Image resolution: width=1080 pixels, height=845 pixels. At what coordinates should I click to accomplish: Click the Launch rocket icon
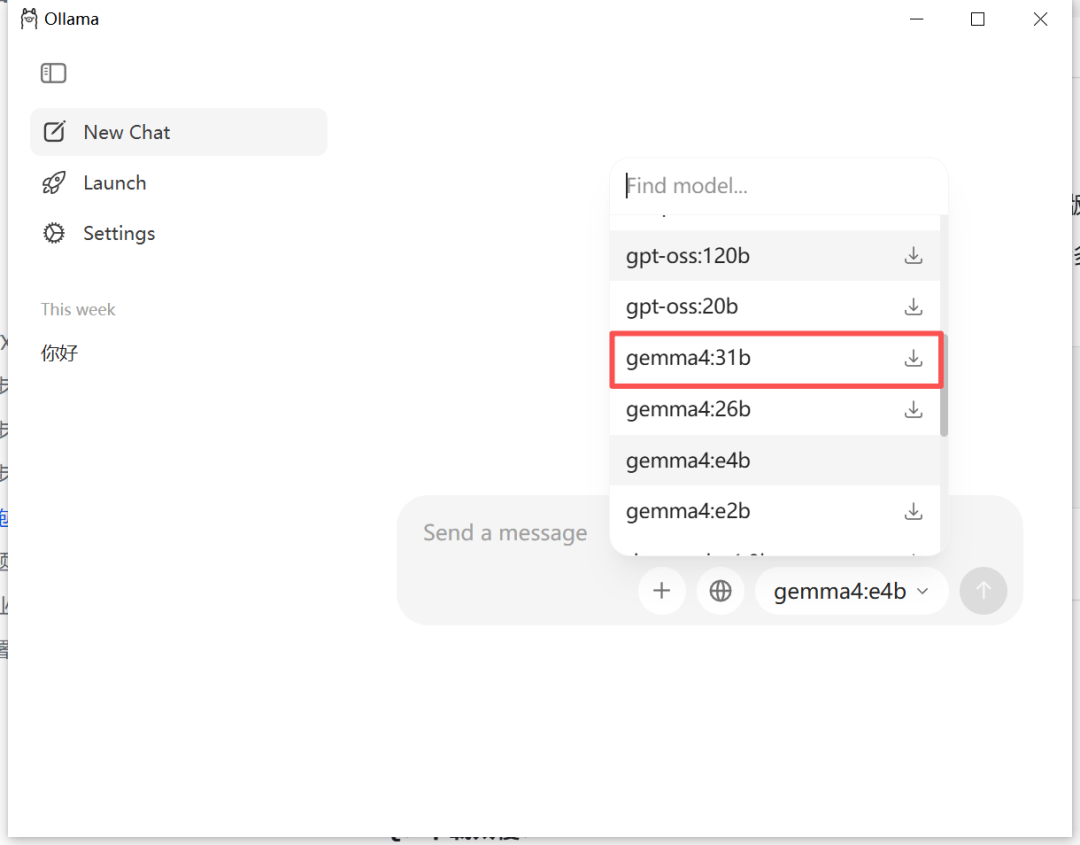tap(54, 182)
